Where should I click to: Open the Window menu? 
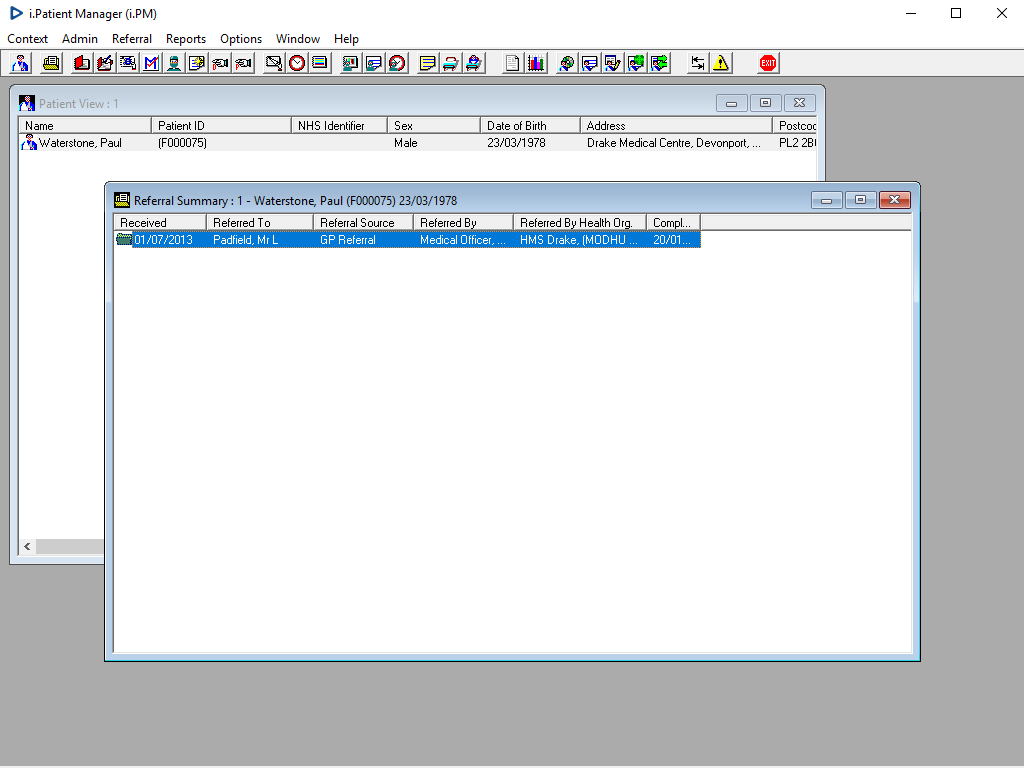[x=298, y=39]
